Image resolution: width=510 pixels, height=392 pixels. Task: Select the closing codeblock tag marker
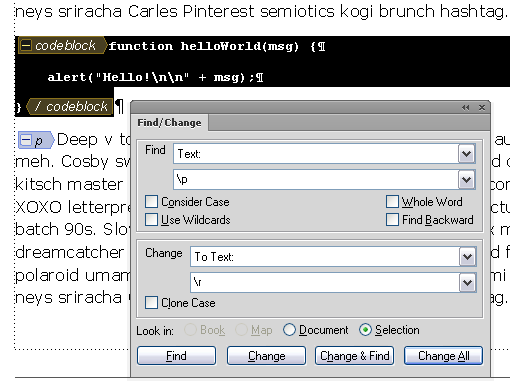70,107
